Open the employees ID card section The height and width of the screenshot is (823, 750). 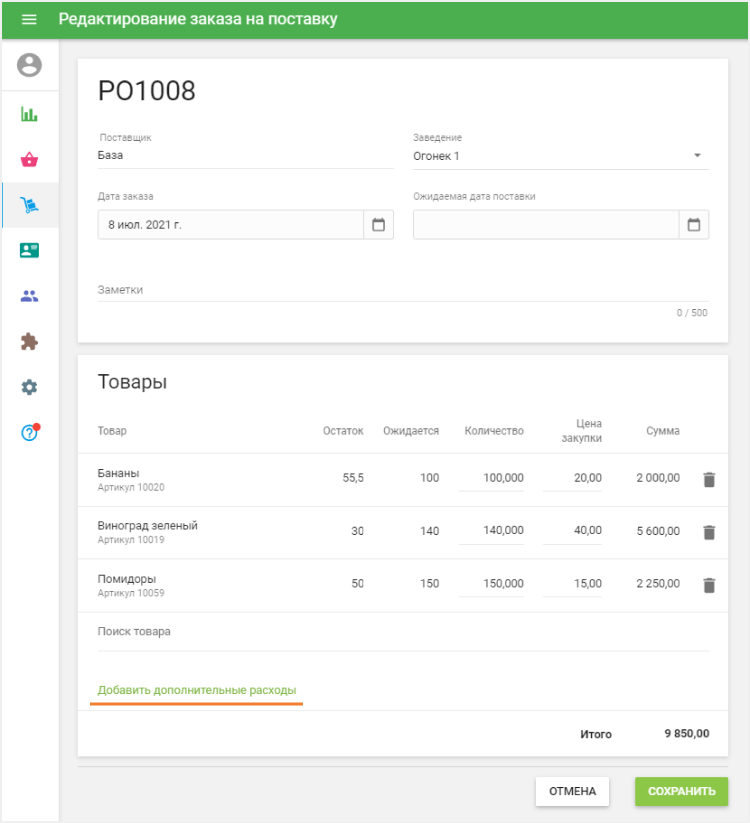pos(30,250)
